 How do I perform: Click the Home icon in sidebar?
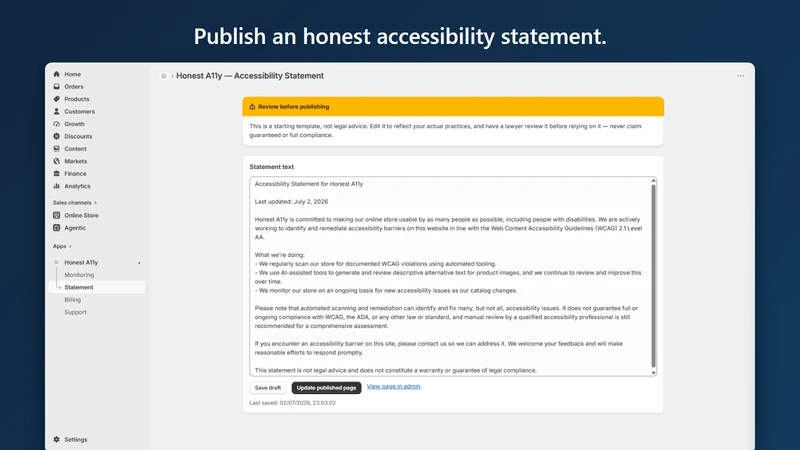click(57, 74)
